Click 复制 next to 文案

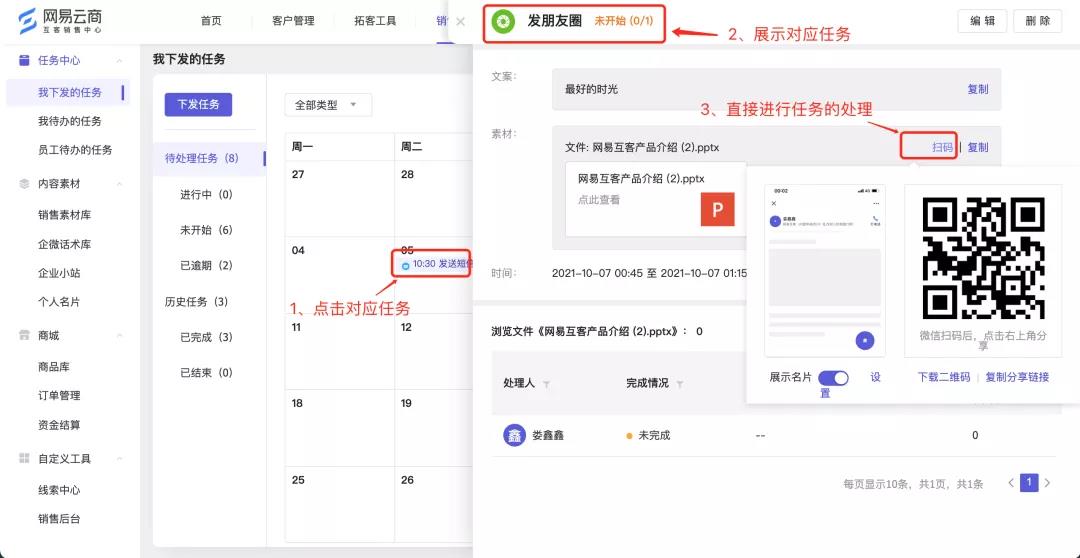978,89
